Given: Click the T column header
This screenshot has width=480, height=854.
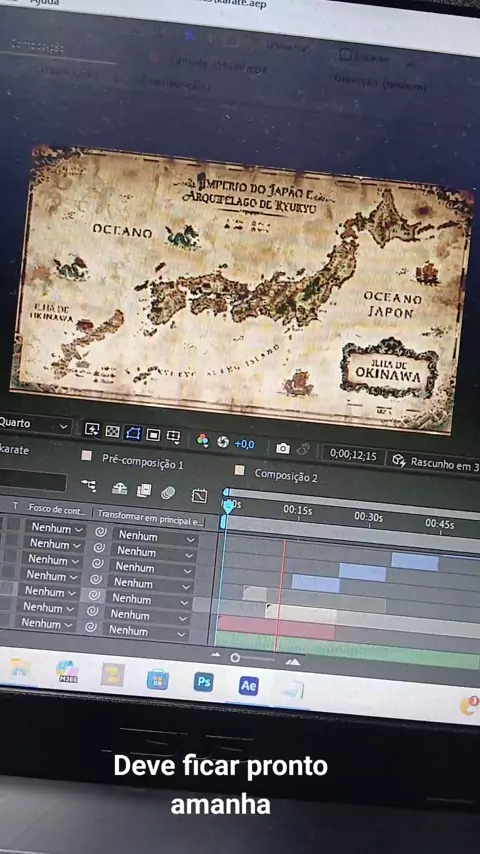Looking at the screenshot, I should click(x=15, y=506).
